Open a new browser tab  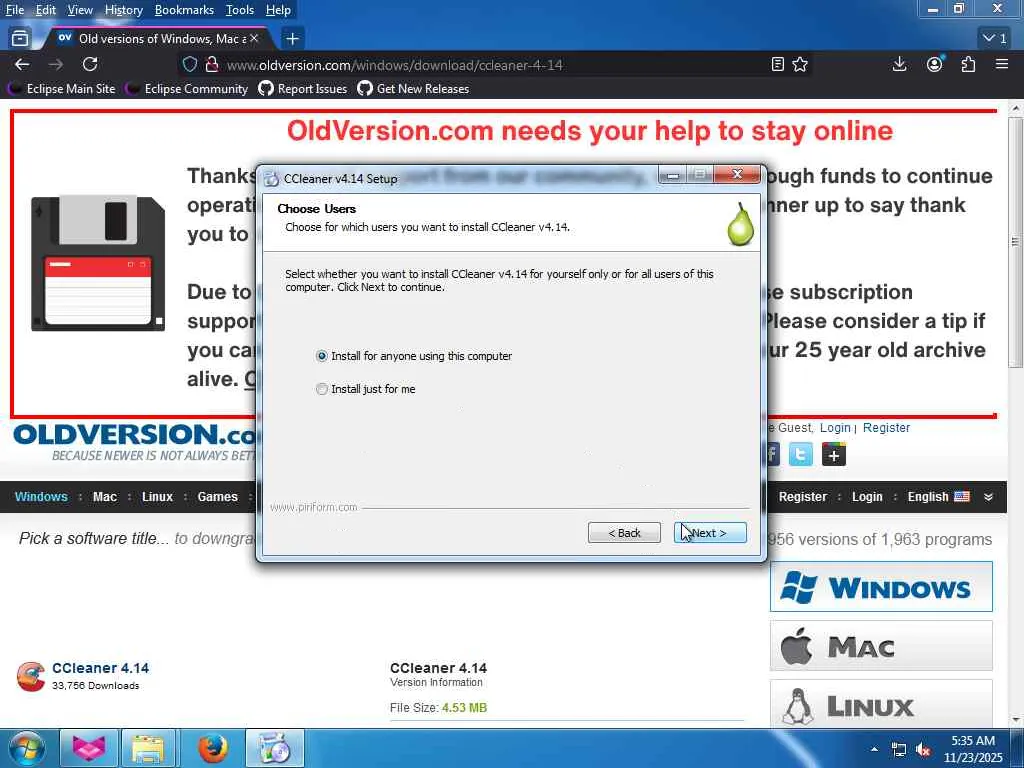coord(293,39)
